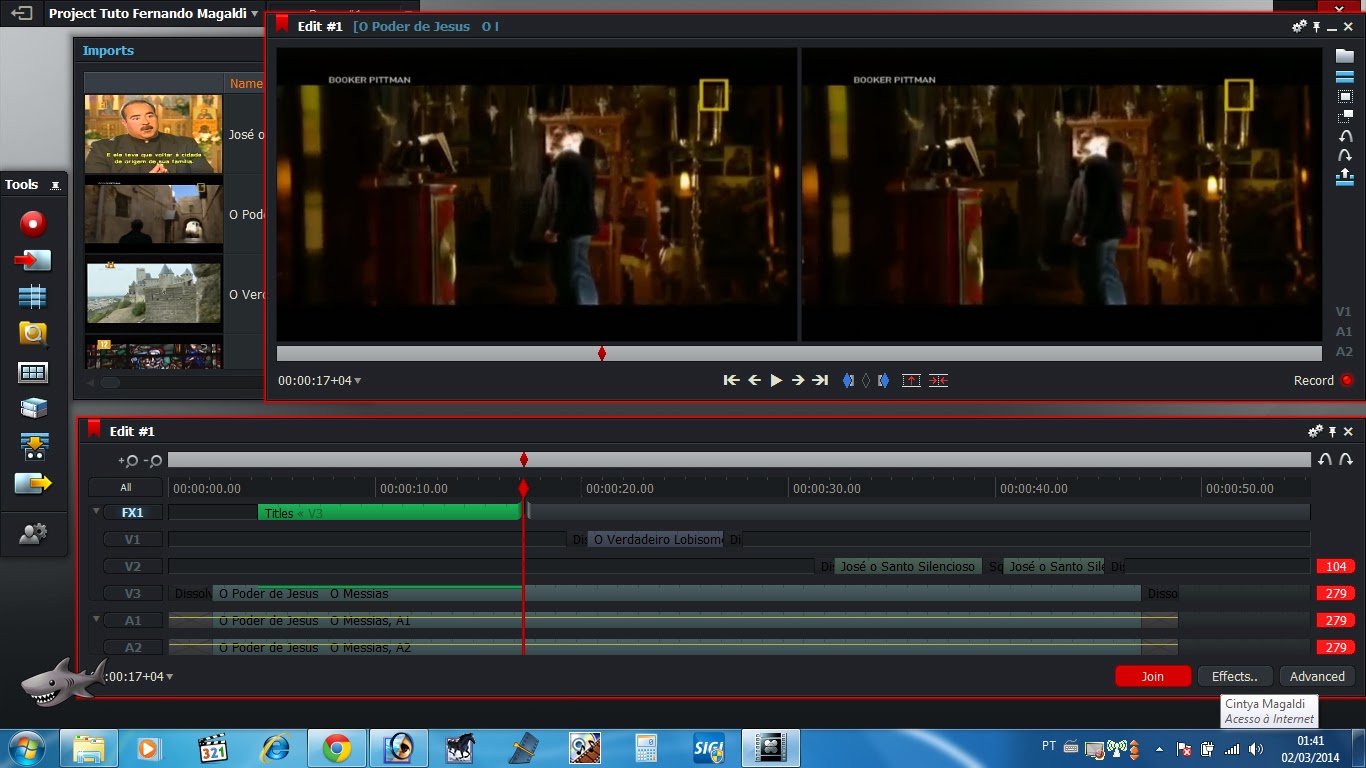Open Google Chrome from the Windows taskbar
Screen dimensions: 1366x768
337,748
